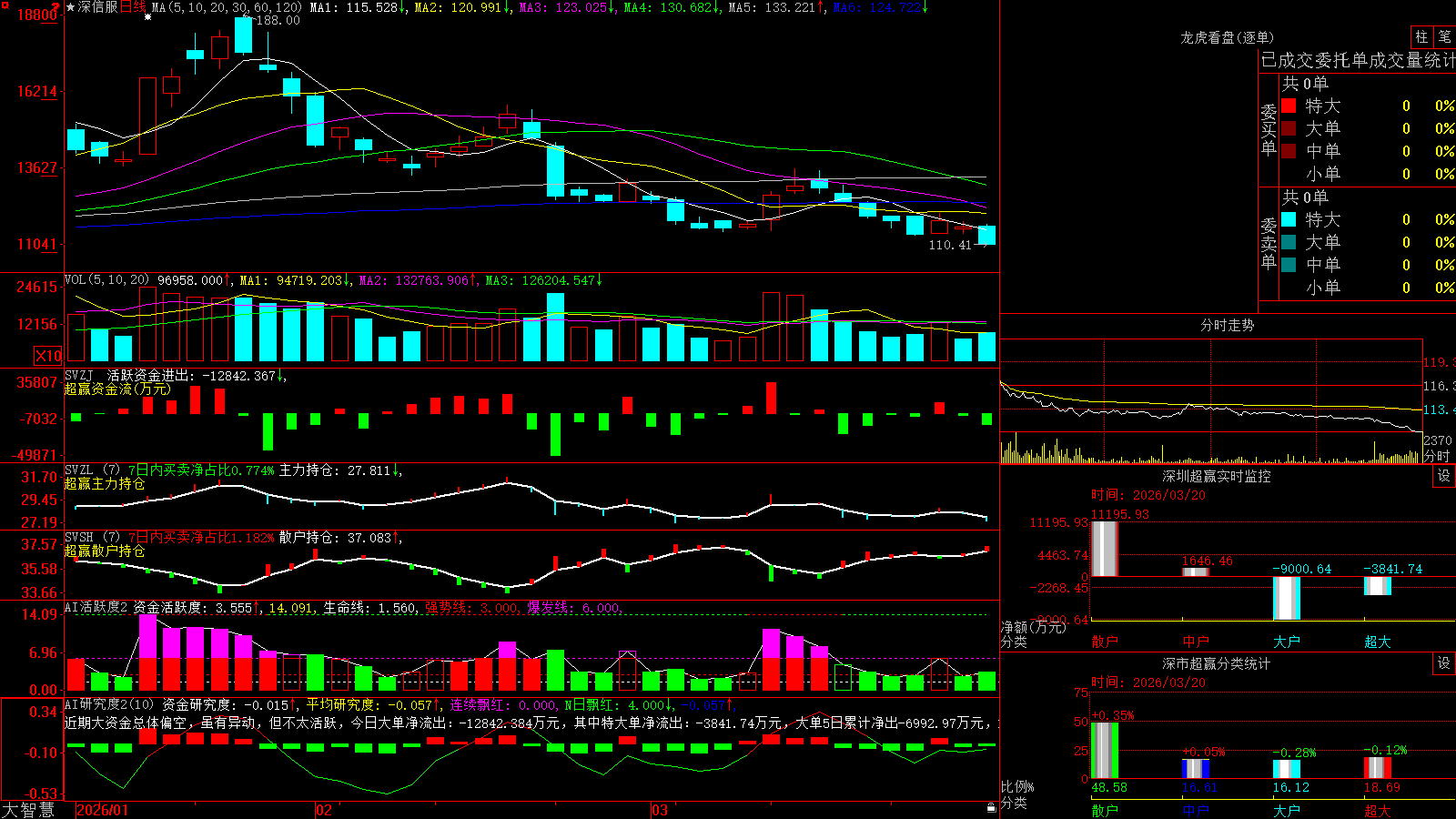This screenshot has height=819, width=1456.
Task: Open 设 settings for 深圳超赢实时监控
Action: click(1444, 476)
